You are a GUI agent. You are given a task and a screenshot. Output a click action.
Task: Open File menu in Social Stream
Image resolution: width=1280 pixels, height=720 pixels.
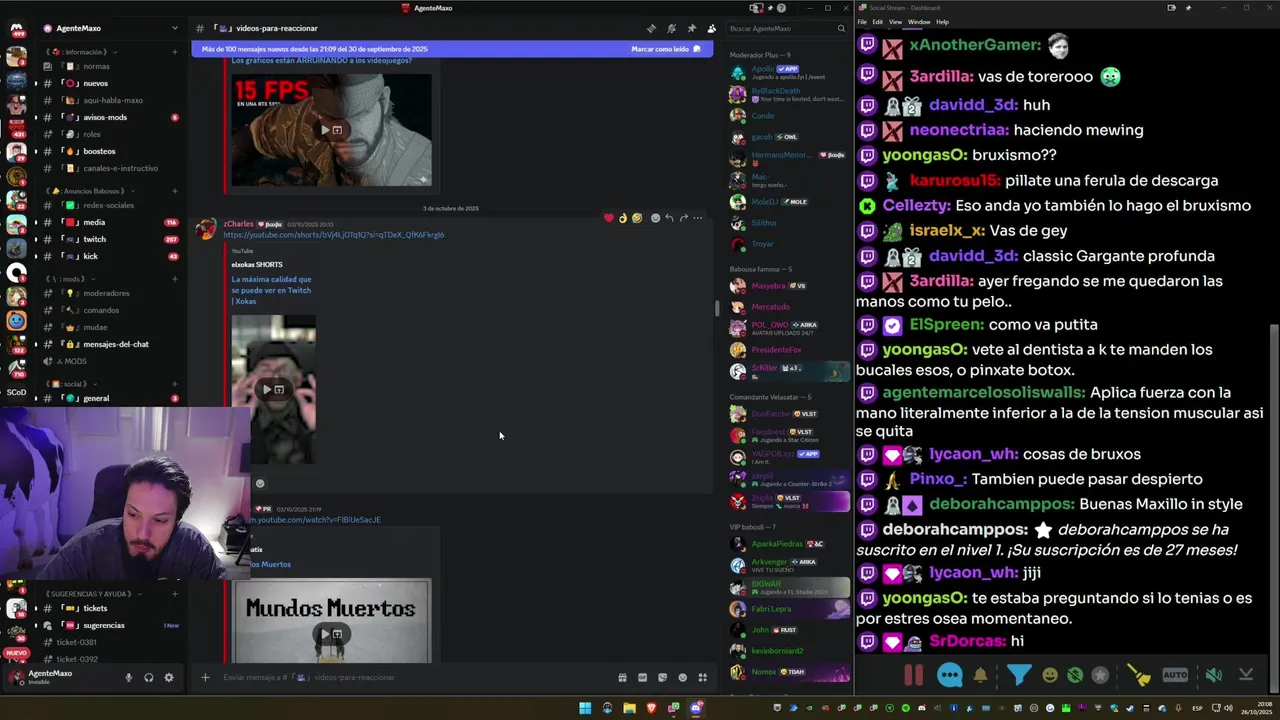click(x=863, y=22)
